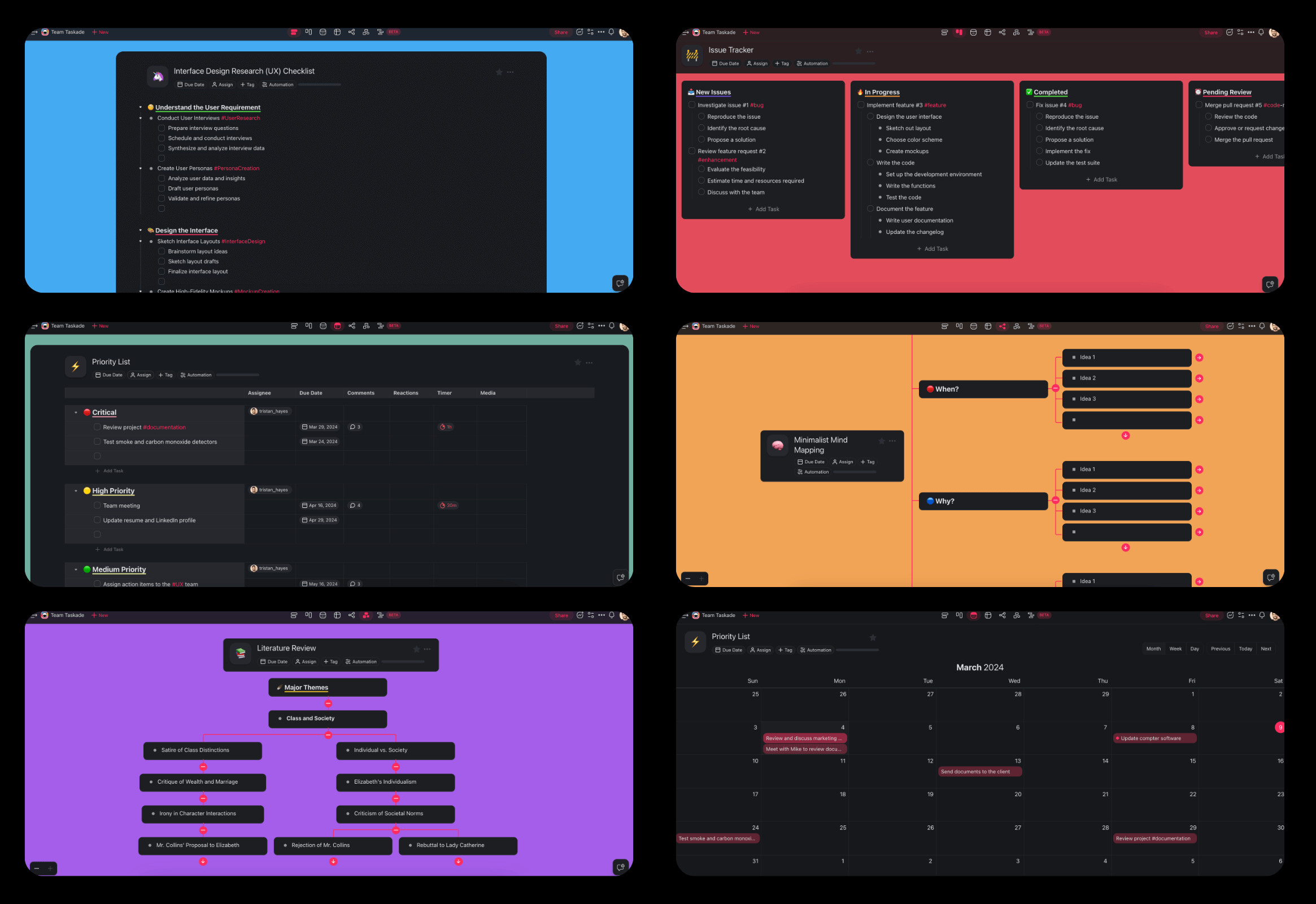
Task: Check off 'Reproduce the issue' under New Issues
Action: coord(701,116)
